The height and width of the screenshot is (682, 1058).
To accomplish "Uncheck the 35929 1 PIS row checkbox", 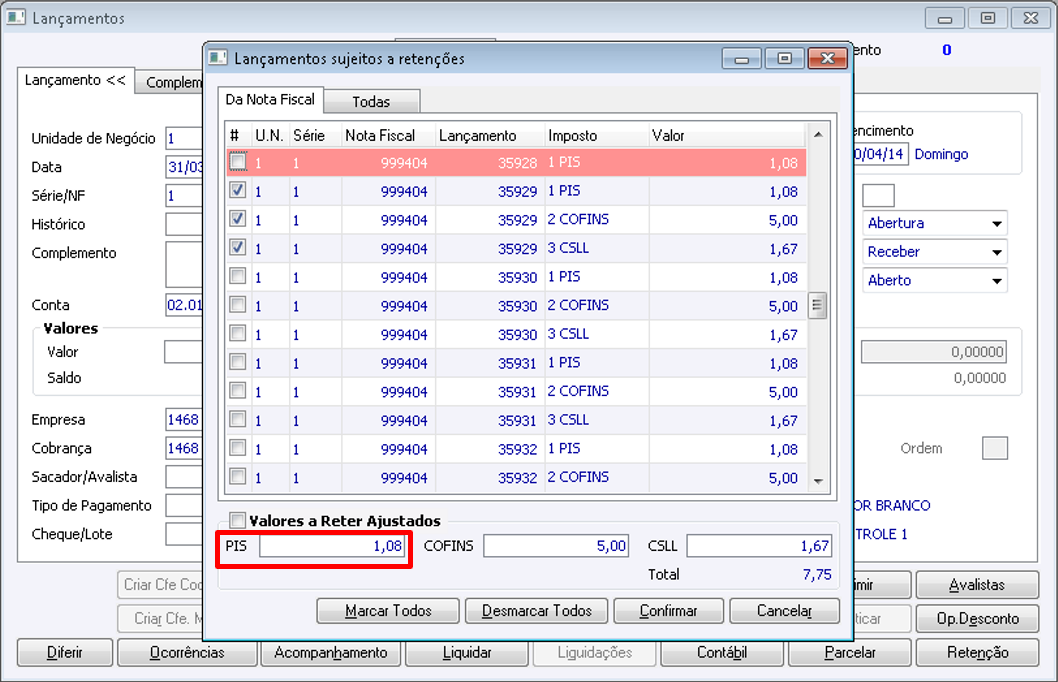I will 238,191.
